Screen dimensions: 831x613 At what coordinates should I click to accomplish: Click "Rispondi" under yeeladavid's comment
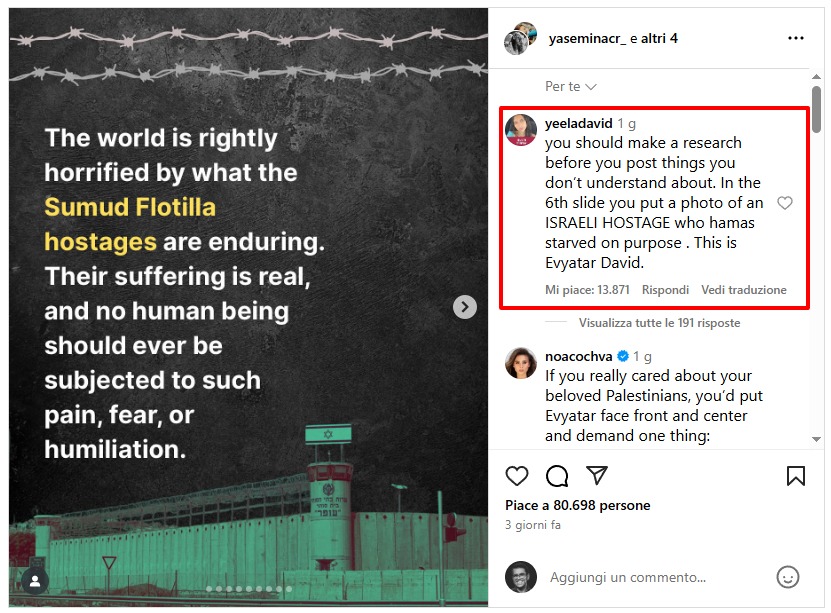pos(665,290)
